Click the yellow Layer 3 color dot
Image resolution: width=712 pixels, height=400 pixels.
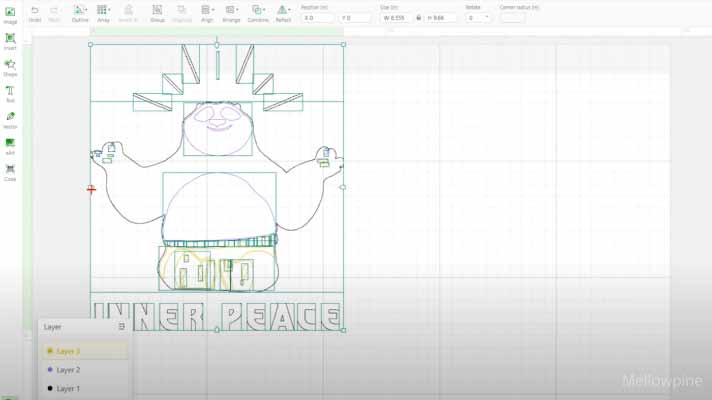(x=50, y=351)
